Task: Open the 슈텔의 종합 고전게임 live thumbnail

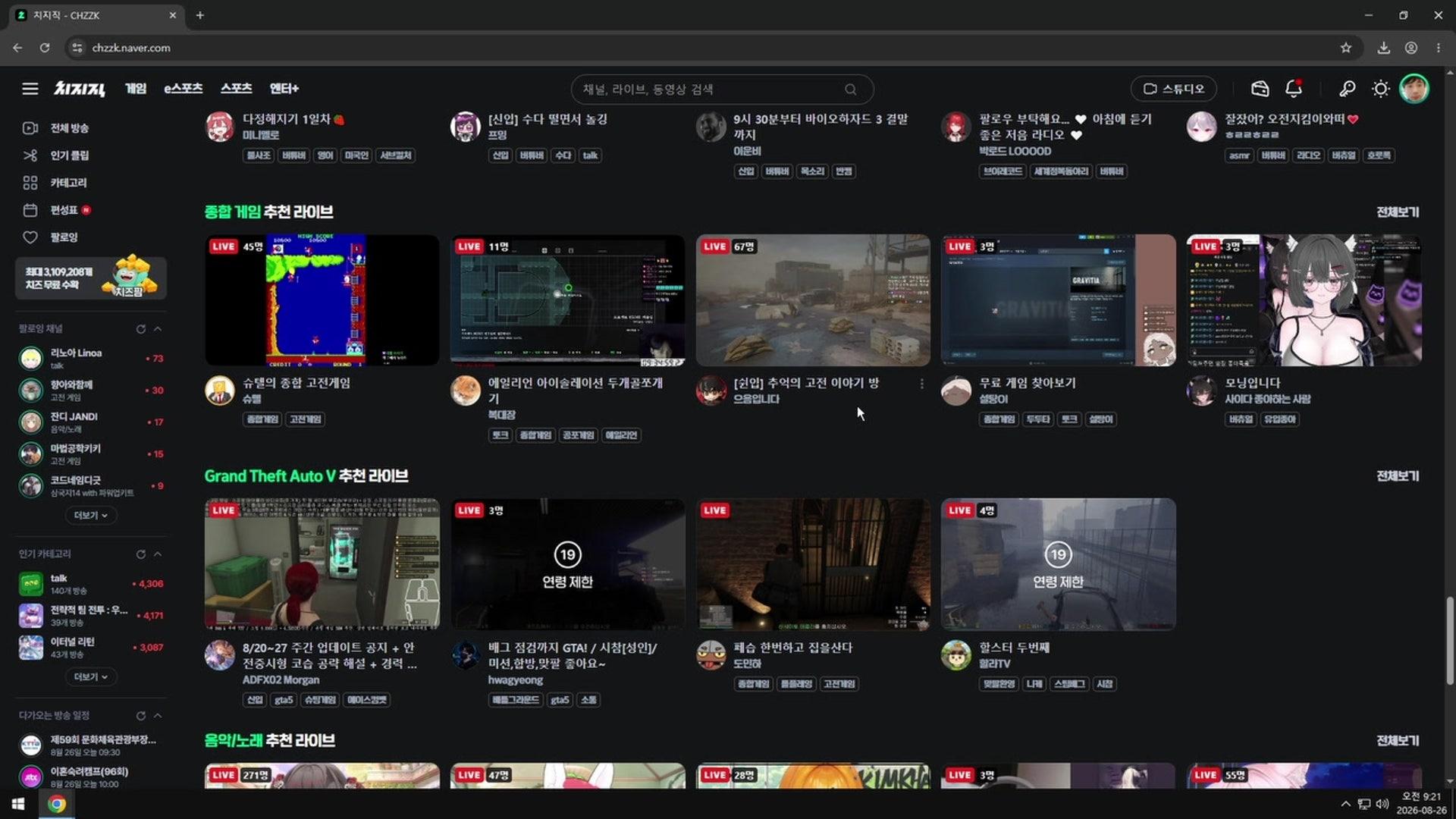Action: 322,300
